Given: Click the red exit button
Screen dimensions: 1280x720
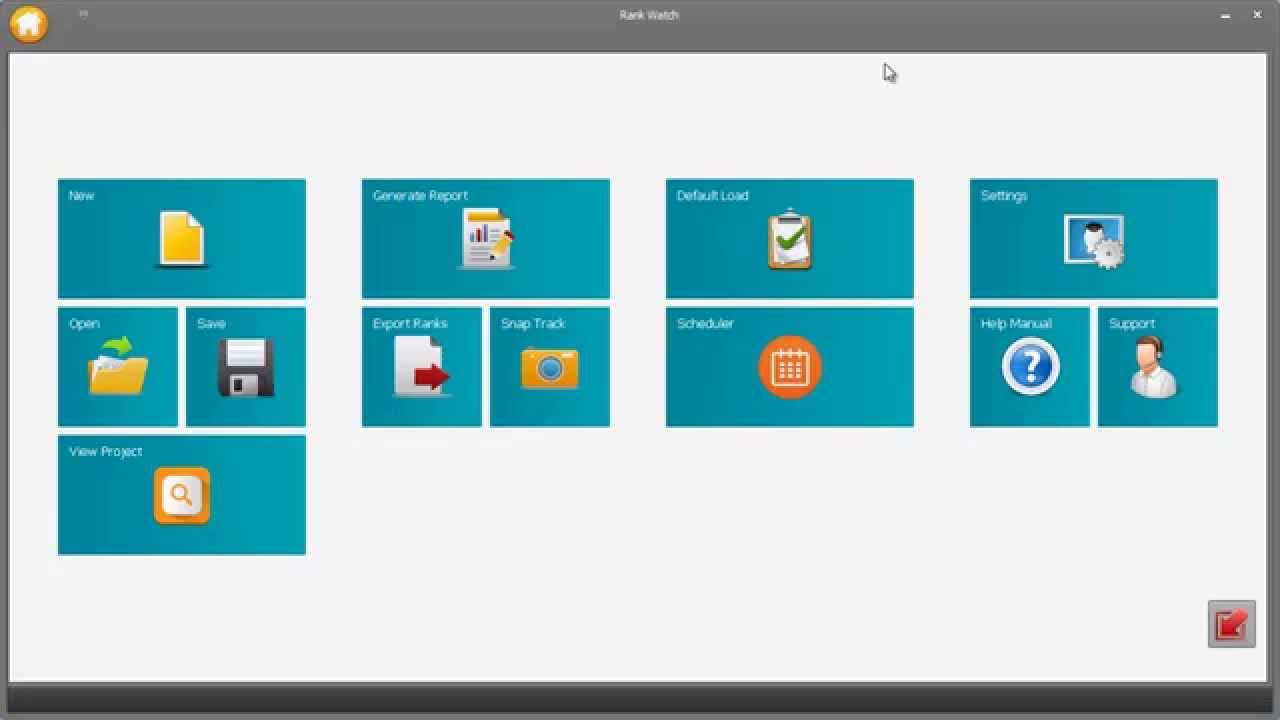Looking at the screenshot, I should click(1232, 624).
